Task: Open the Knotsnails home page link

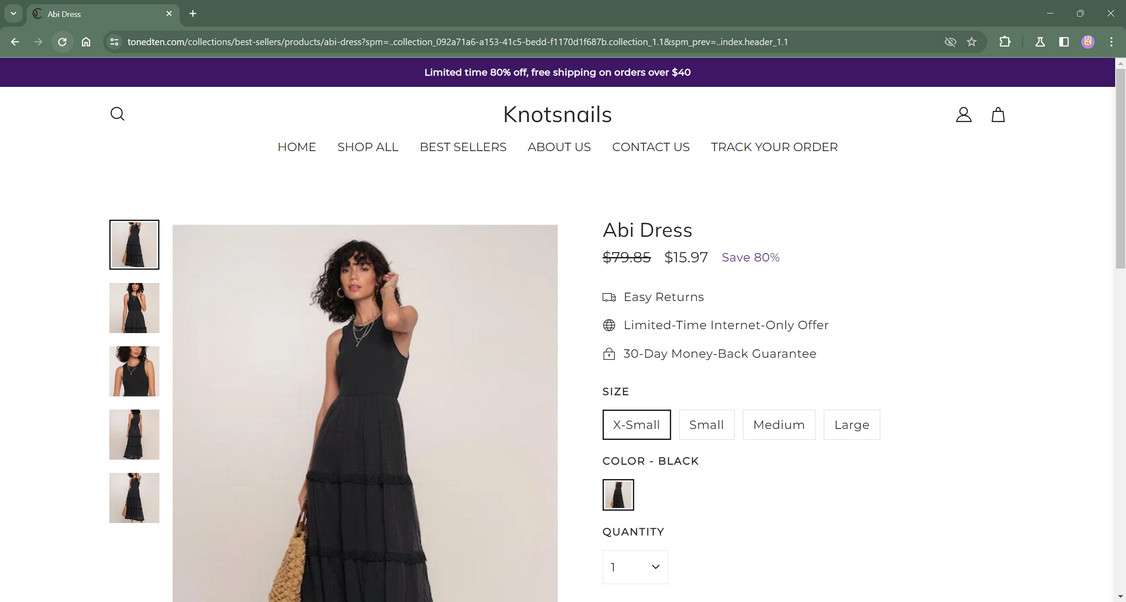Action: coord(556,114)
